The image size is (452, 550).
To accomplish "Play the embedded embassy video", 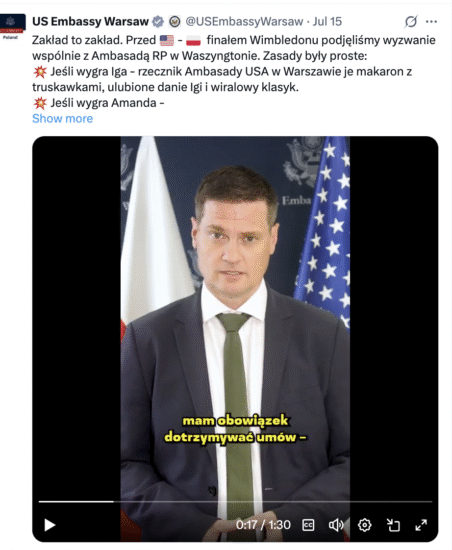I will pos(49,525).
